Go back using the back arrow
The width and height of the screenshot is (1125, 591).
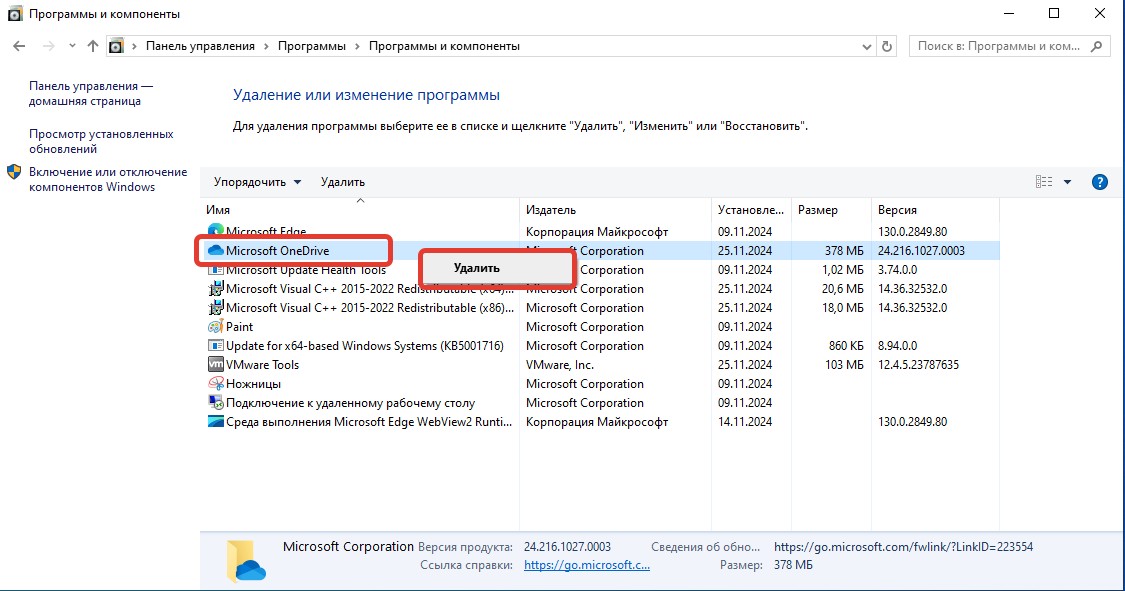click(19, 46)
